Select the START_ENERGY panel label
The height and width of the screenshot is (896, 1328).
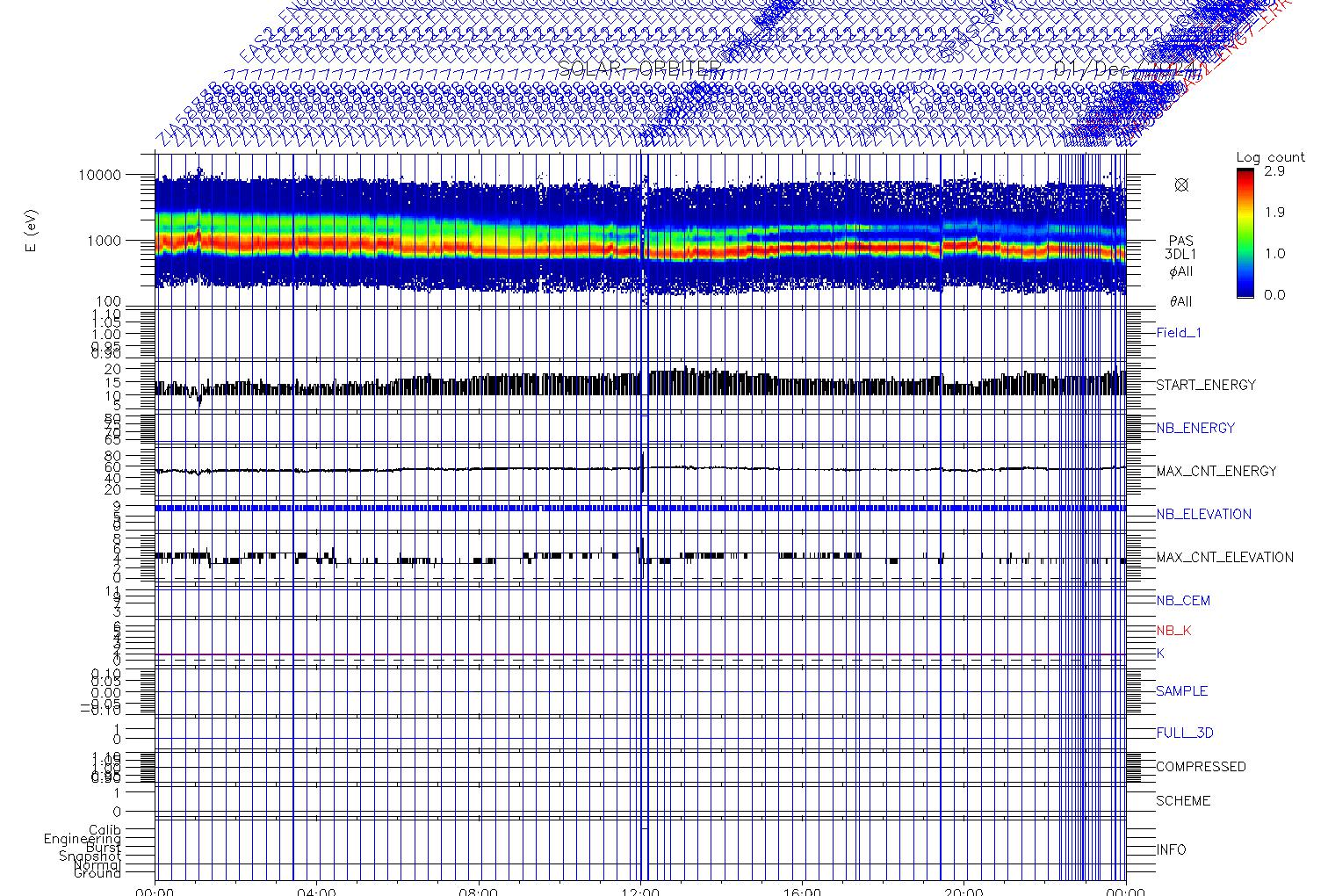(1206, 385)
